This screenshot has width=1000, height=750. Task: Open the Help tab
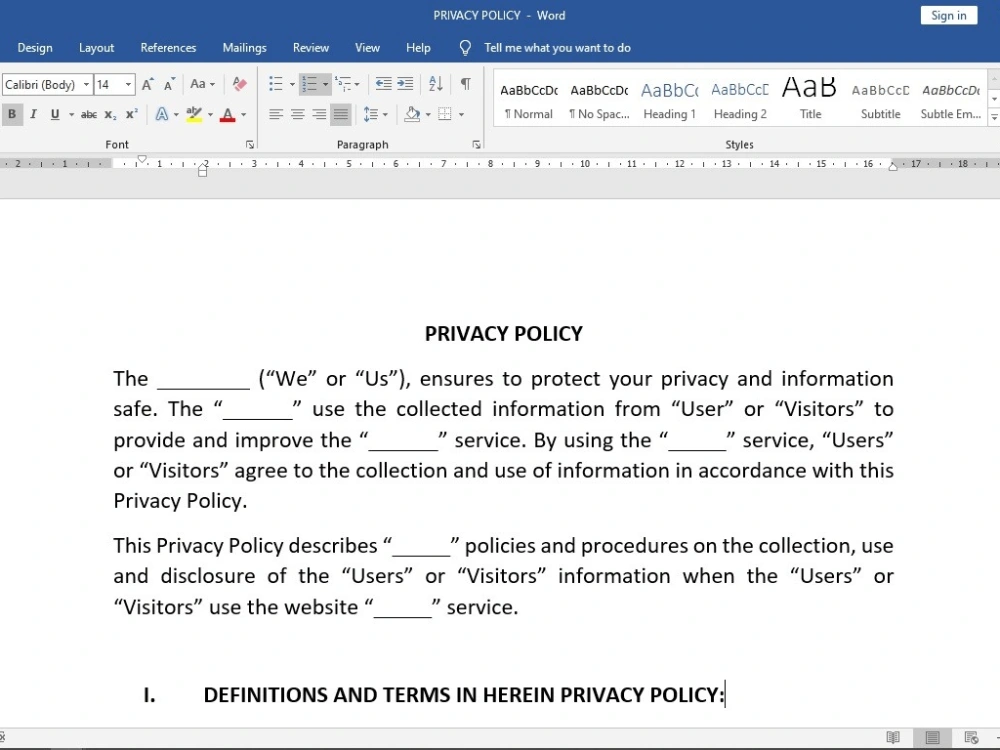[418, 48]
